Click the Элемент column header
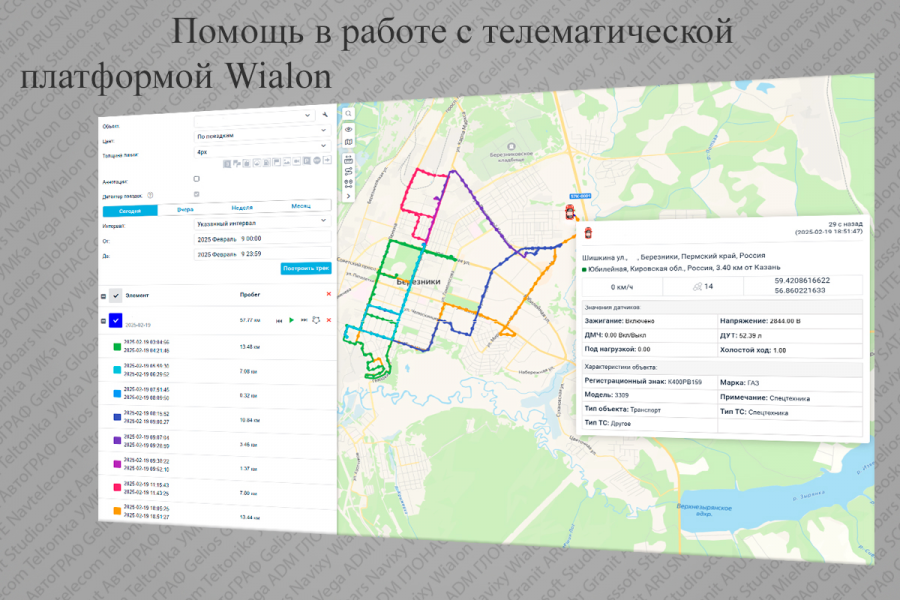 click(x=137, y=295)
